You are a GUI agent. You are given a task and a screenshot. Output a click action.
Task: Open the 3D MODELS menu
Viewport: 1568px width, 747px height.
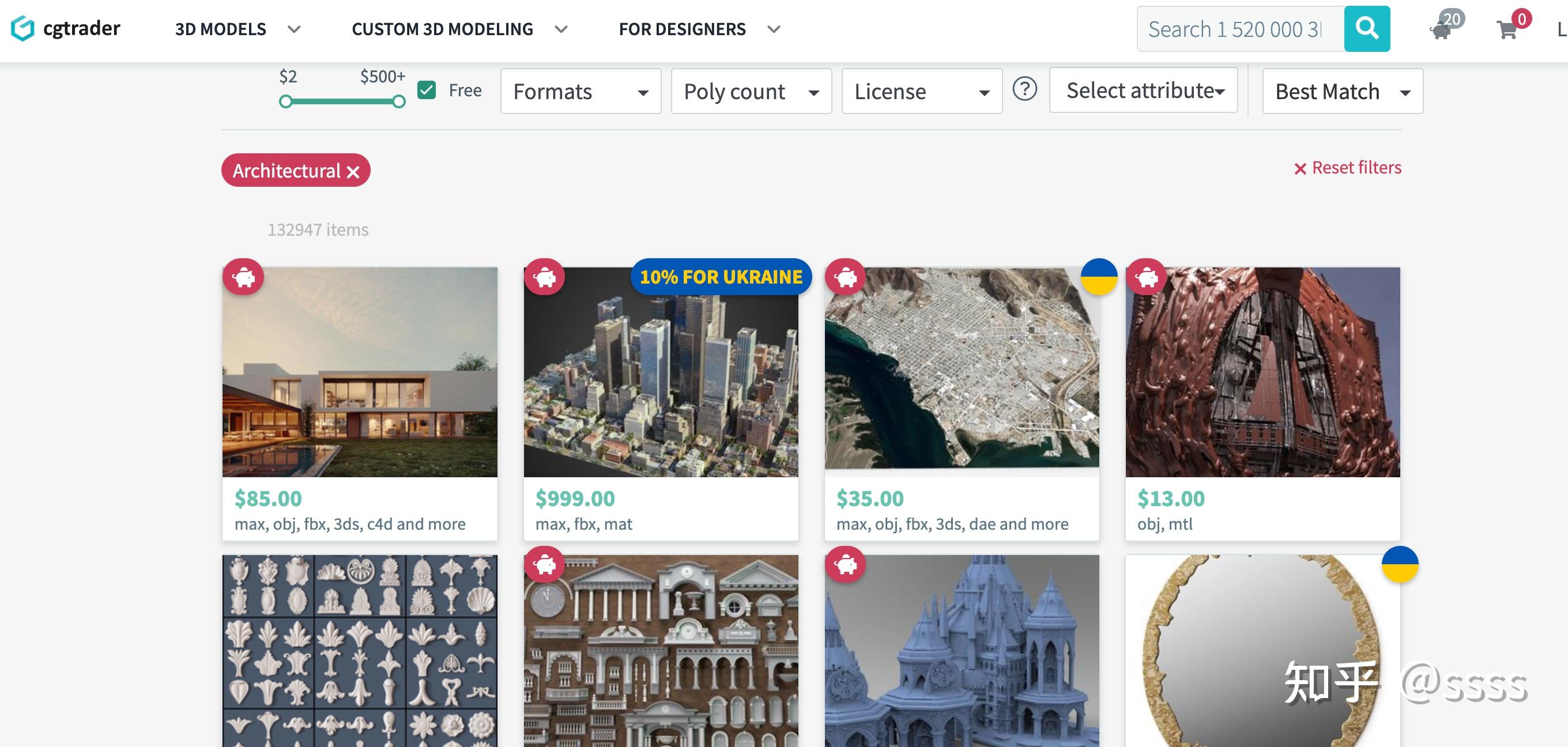[238, 29]
